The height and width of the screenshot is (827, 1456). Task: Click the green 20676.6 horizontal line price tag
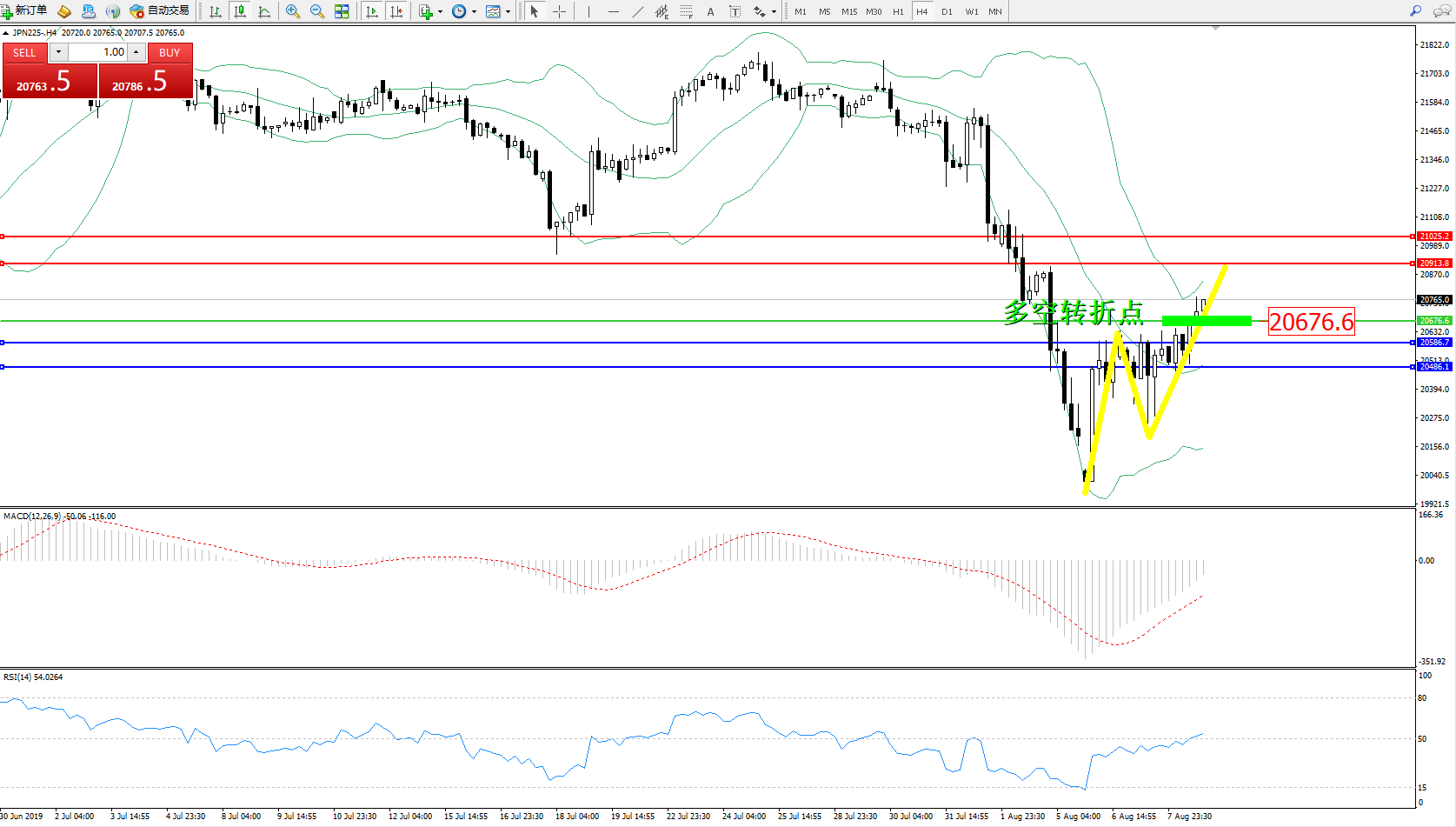(1434, 321)
